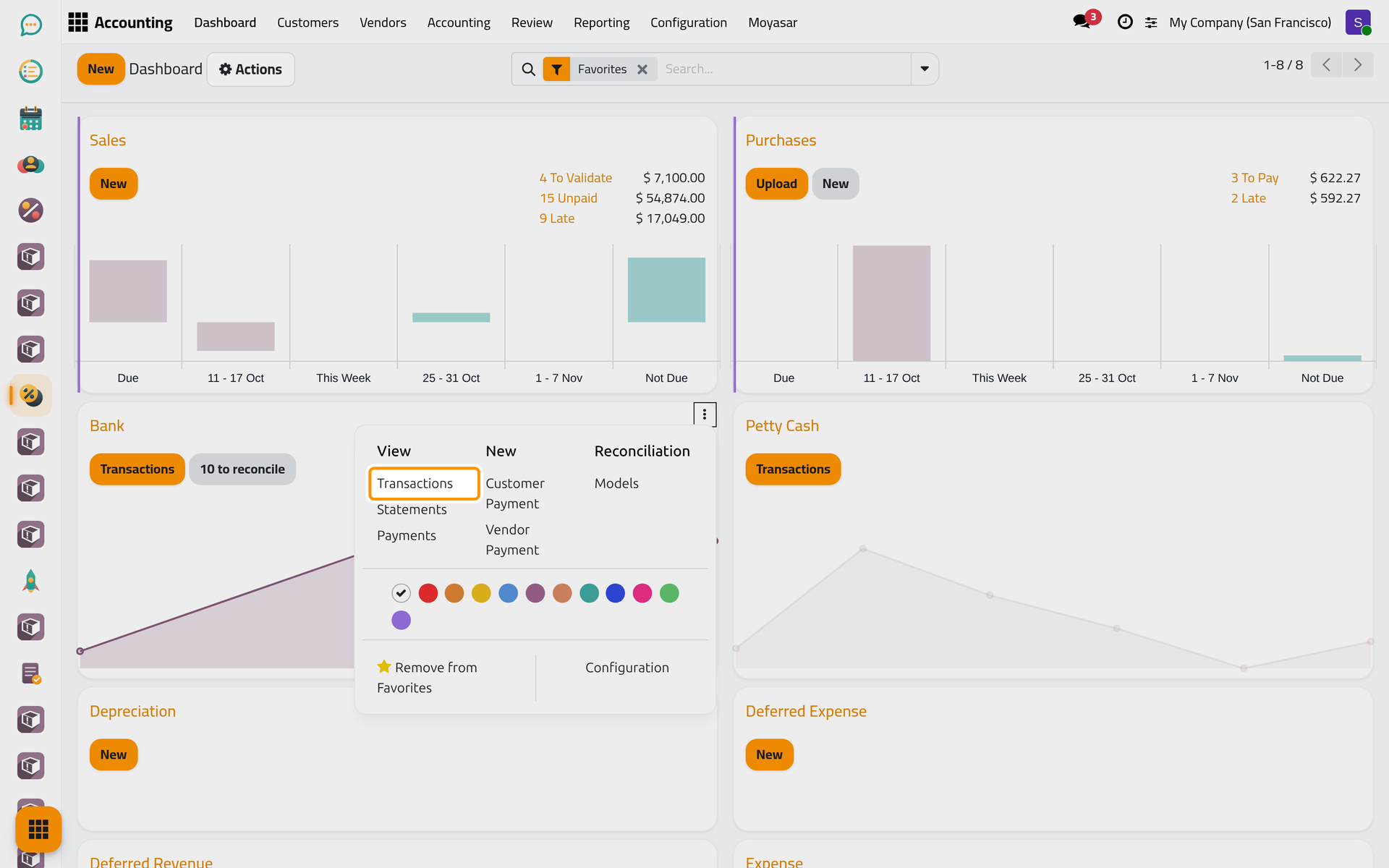This screenshot has width=1389, height=868.
Task: Click the active Accounting sidebar icon
Action: tap(30, 396)
